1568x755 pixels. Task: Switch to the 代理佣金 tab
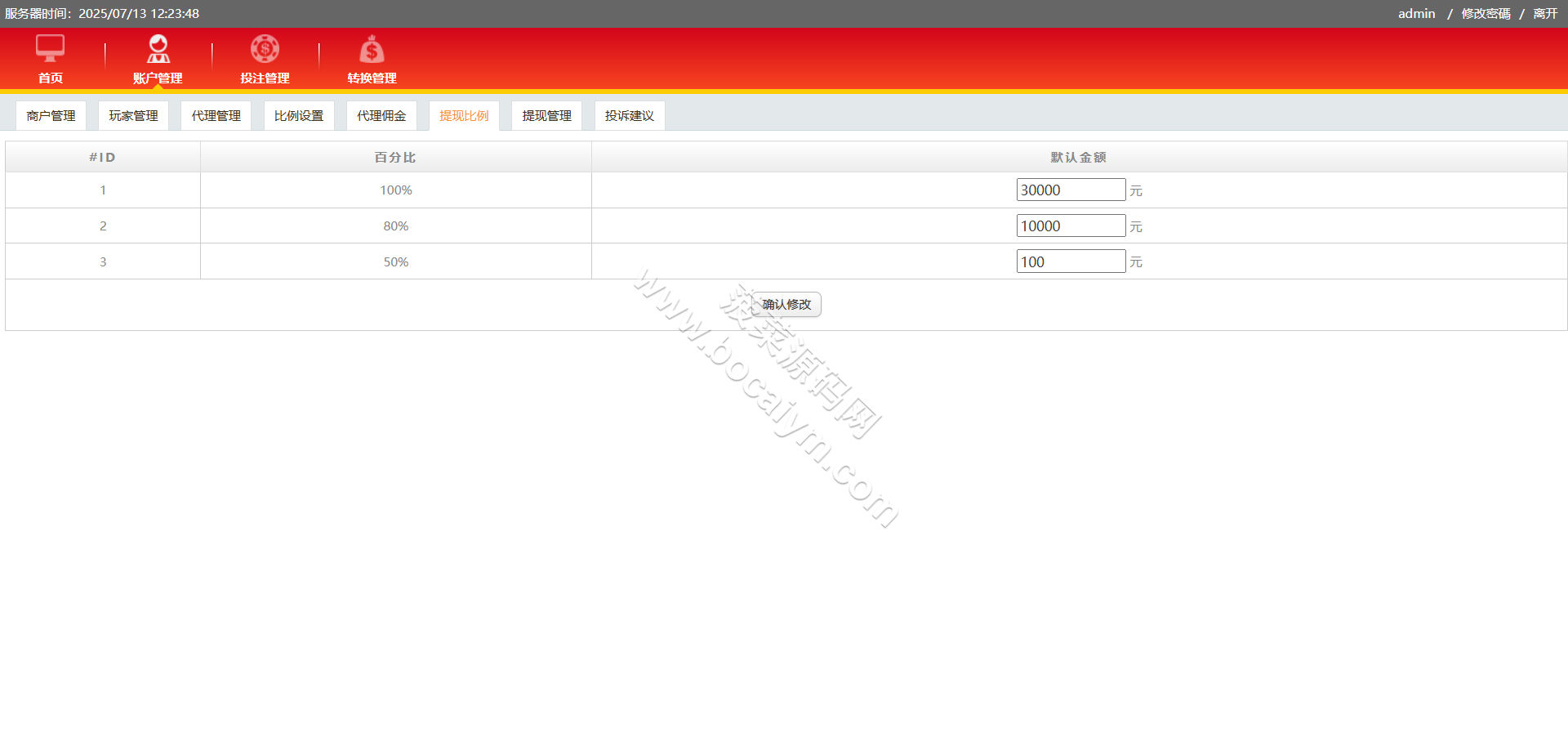coord(381,116)
